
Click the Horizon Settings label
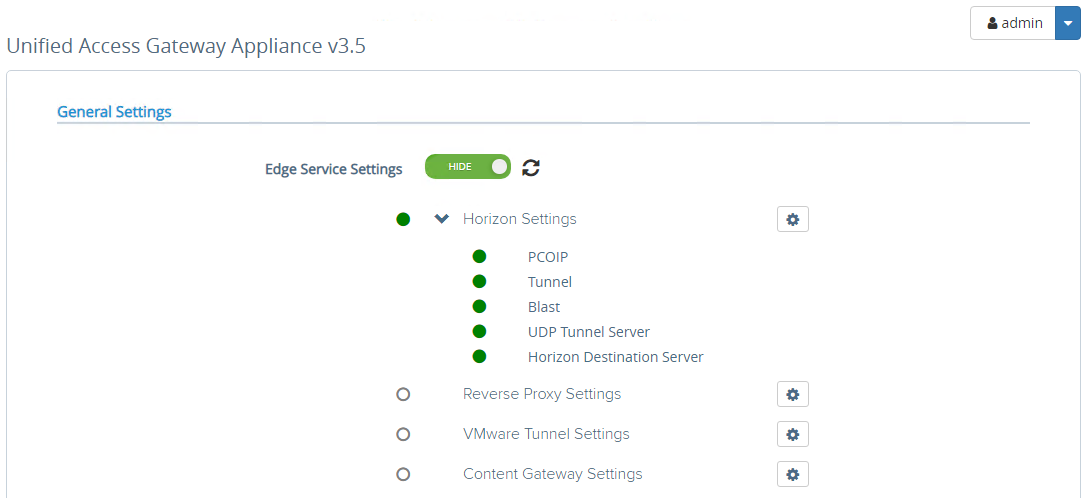pos(519,219)
